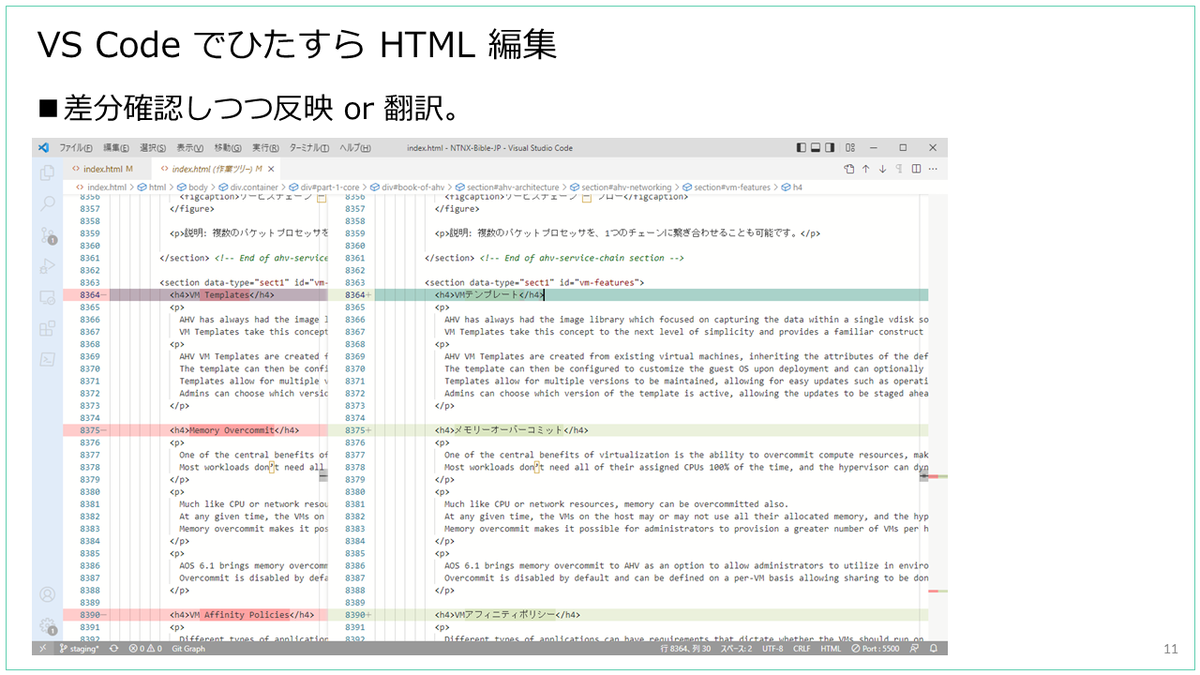Click the HTML language mode selector
This screenshot has height=675, width=1200.
click(x=831, y=649)
